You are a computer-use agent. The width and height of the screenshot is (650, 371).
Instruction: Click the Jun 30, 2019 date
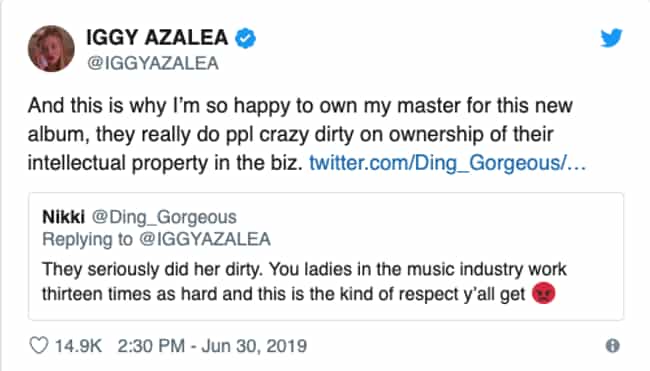[254, 346]
